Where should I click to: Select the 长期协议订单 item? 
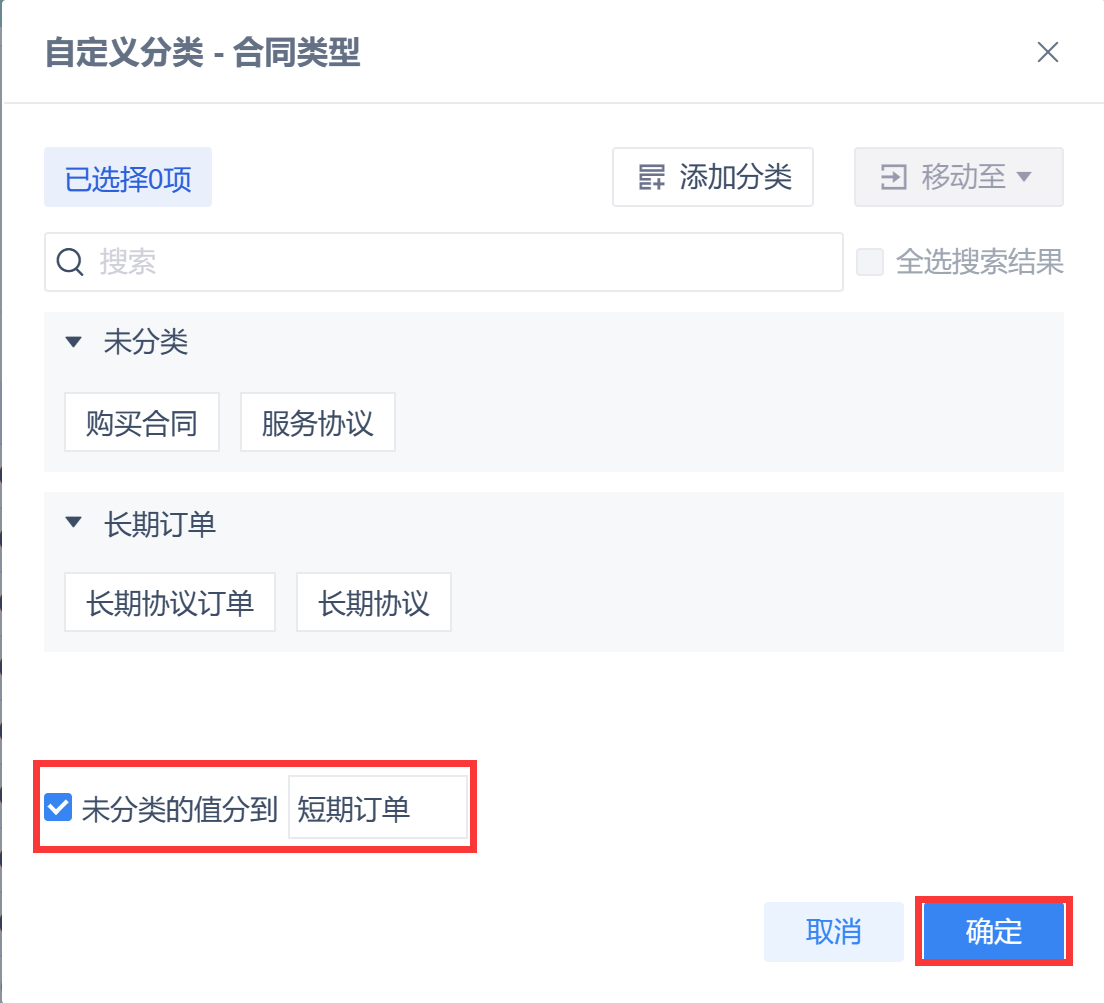pos(170,603)
